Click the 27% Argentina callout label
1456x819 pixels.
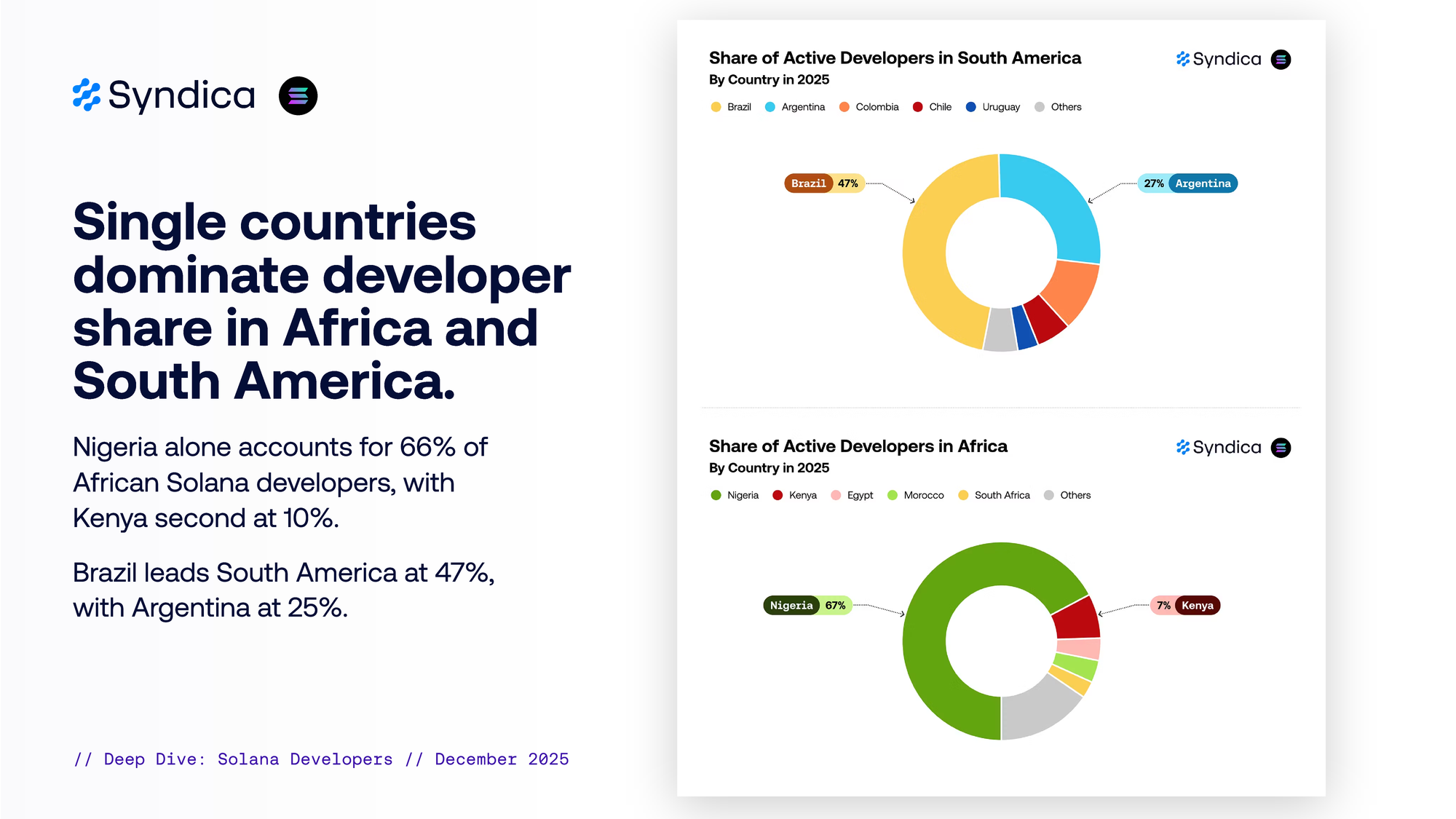click(1187, 183)
